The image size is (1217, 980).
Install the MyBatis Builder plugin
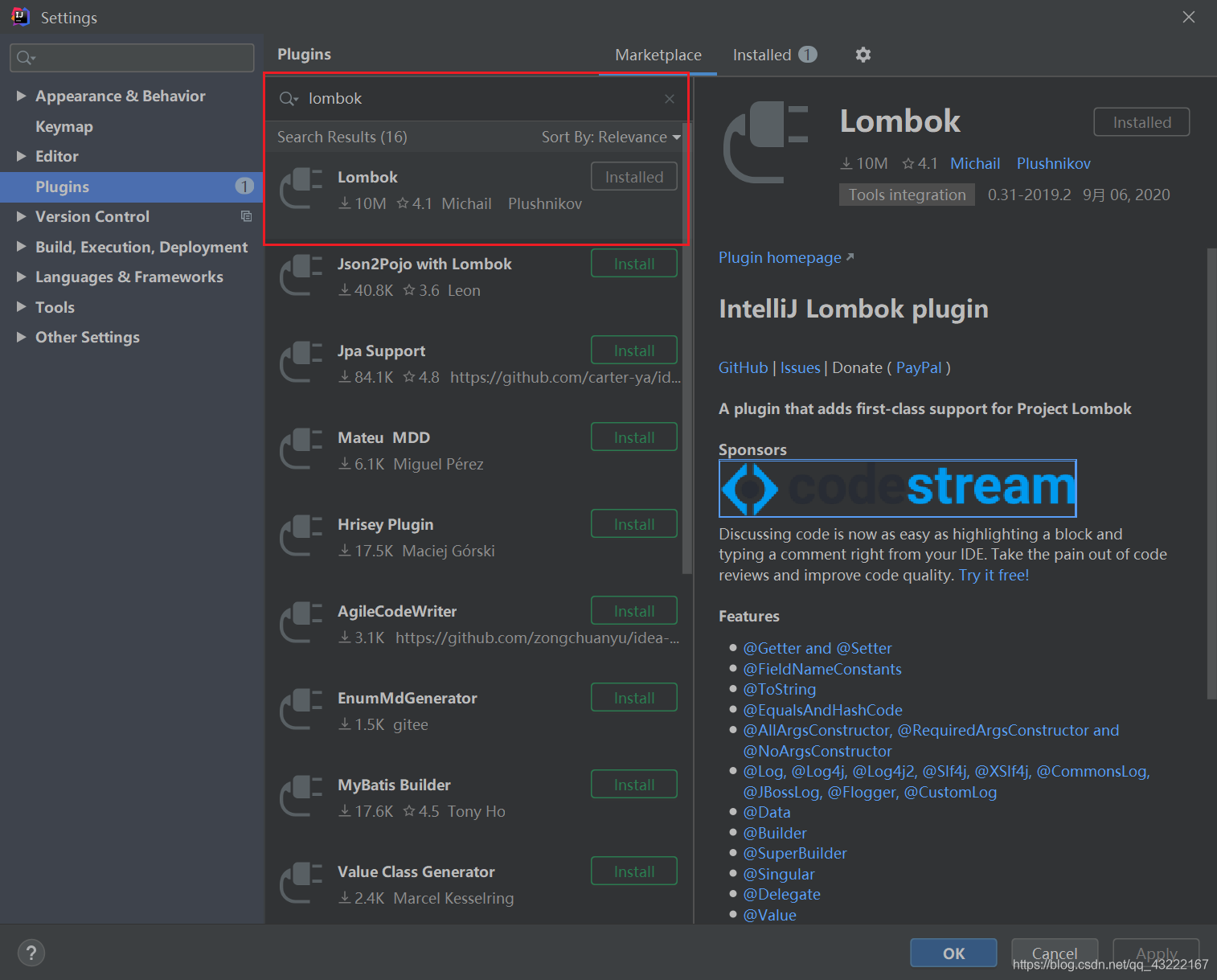pos(634,785)
